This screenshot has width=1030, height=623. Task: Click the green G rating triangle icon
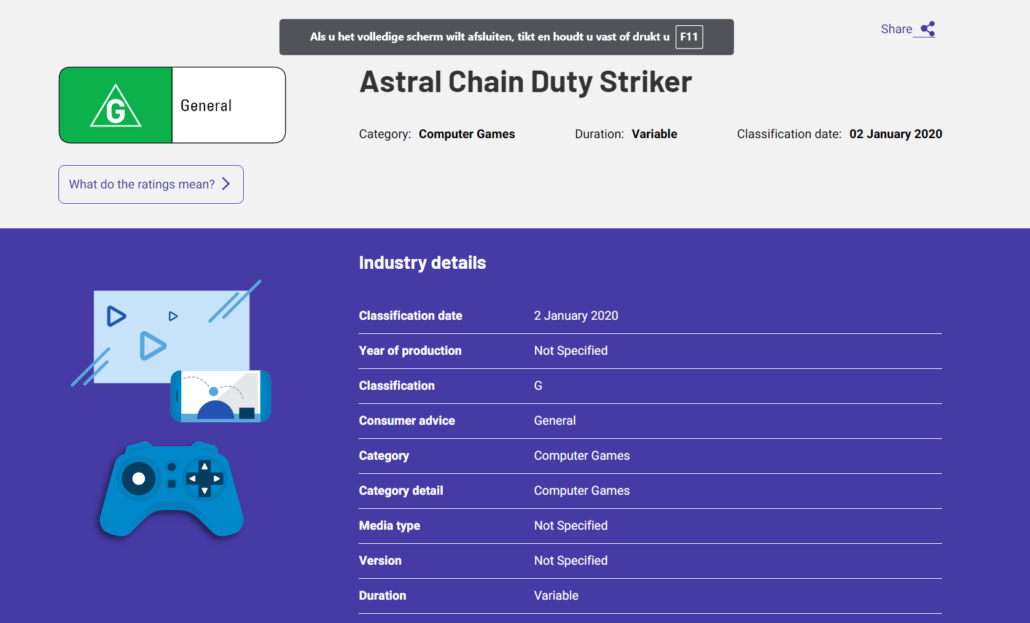[x=116, y=106]
